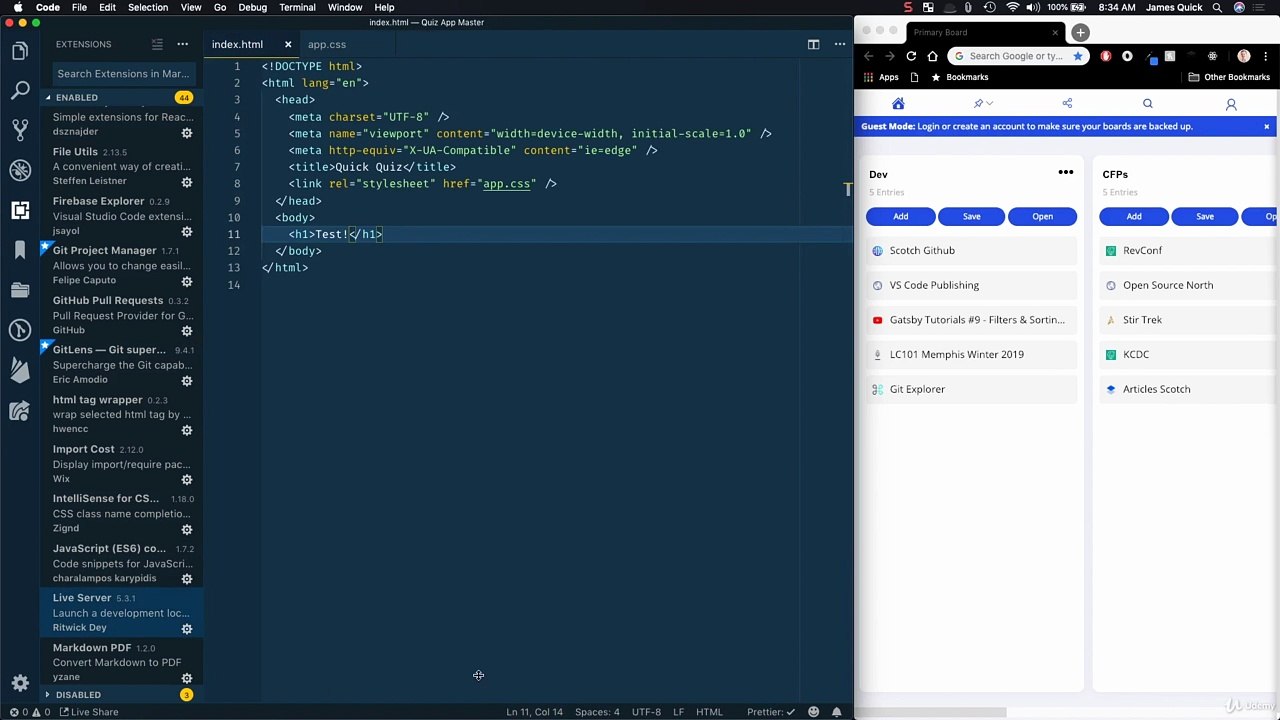
Task: Open the Firebase Explorer extension gear menu
Action: [186, 231]
